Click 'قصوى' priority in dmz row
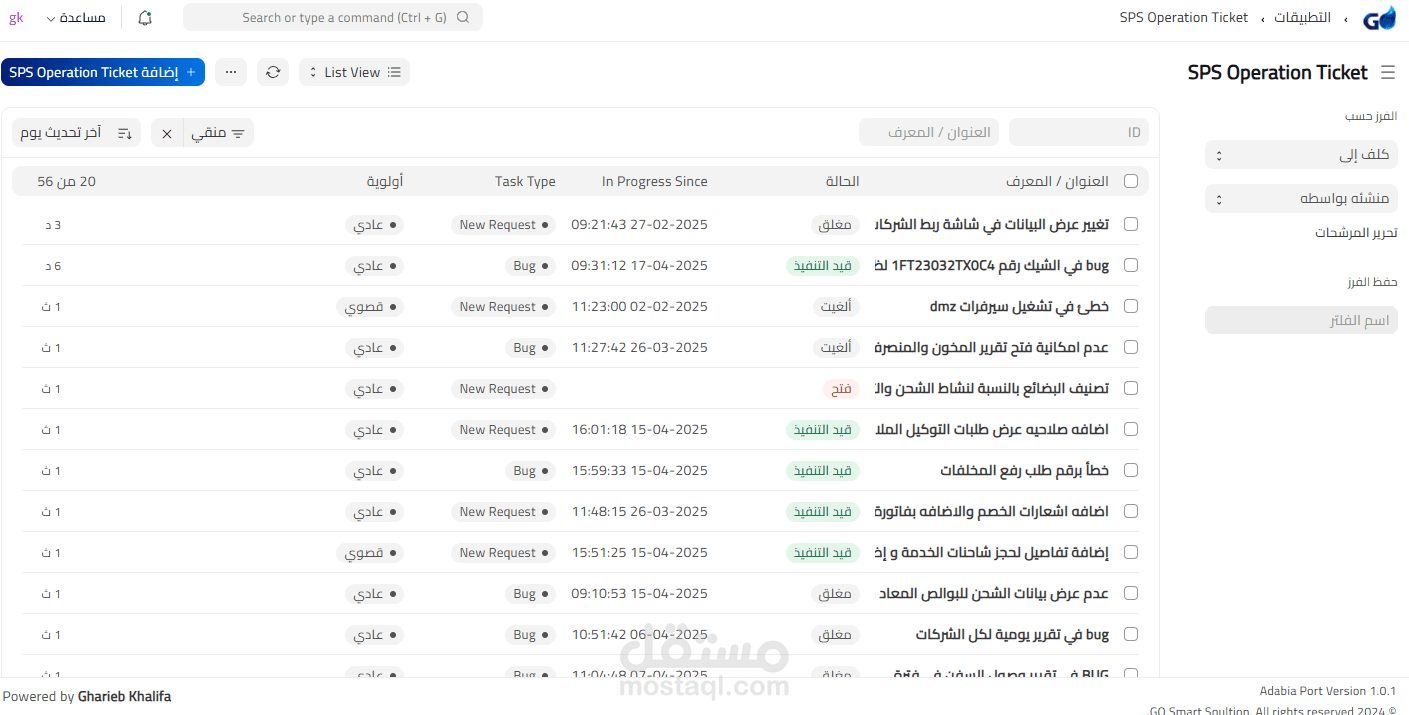Viewport: 1409px width, 715px height. 370,306
